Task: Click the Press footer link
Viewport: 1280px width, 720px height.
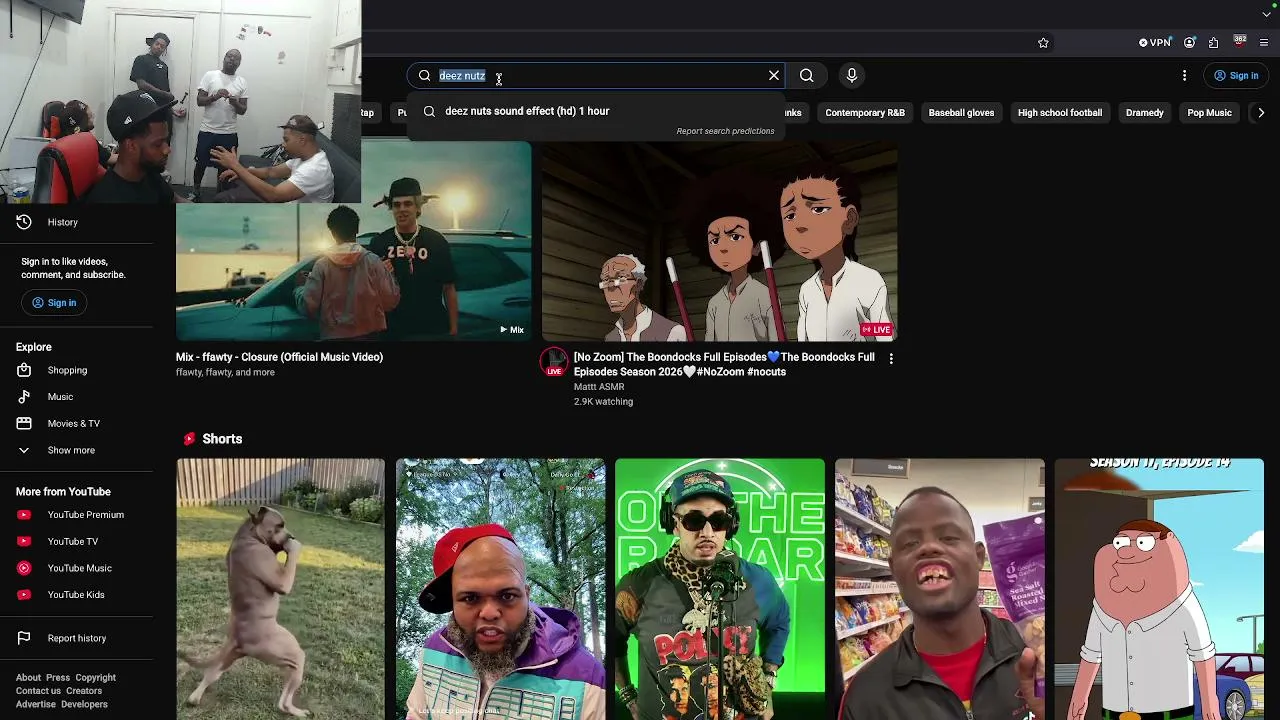Action: click(58, 678)
